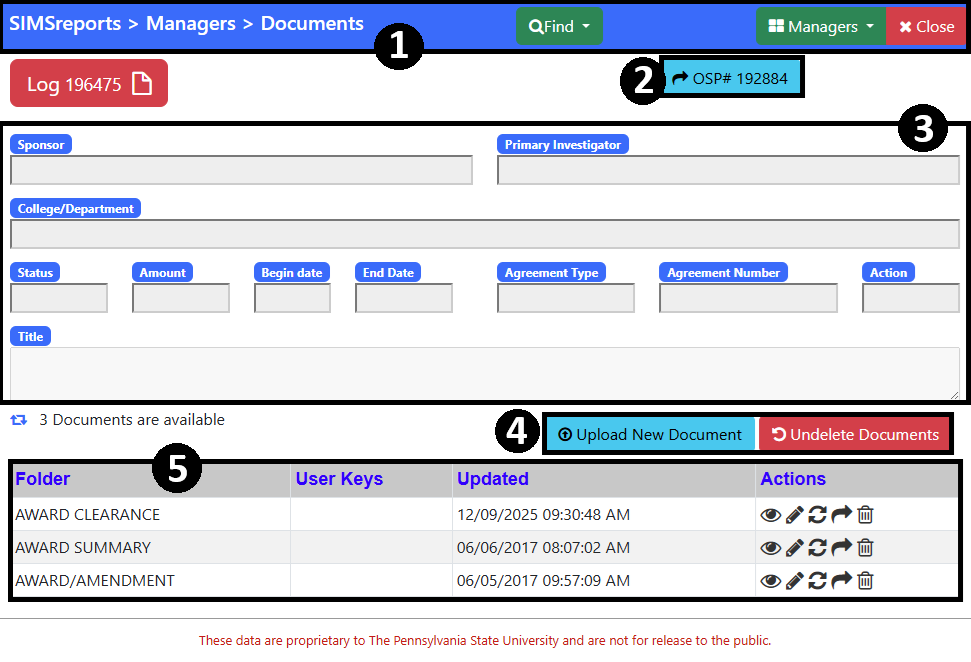Select Documents in the breadcrumb trail

click(x=312, y=23)
